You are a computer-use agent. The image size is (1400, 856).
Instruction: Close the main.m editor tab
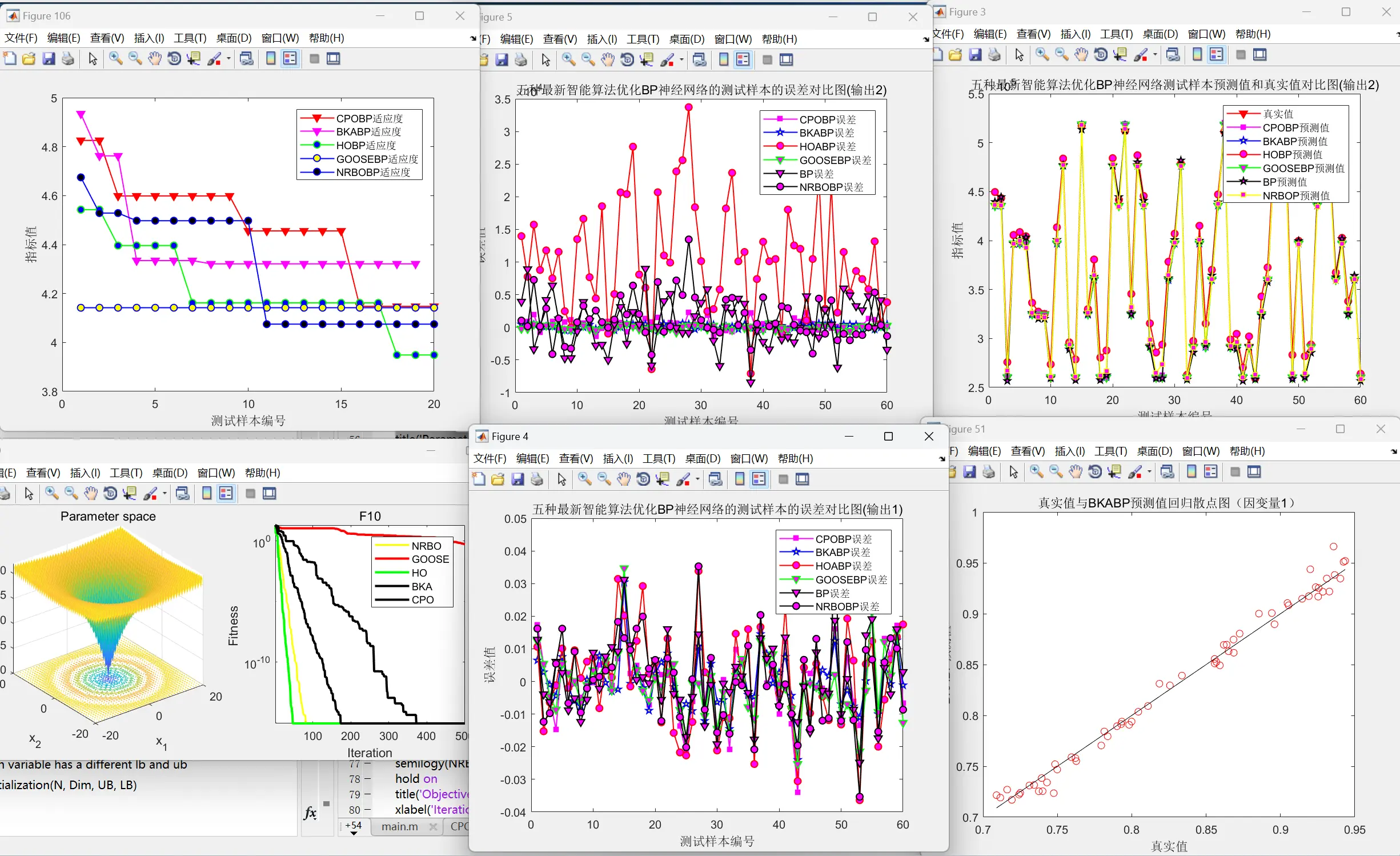click(x=433, y=827)
